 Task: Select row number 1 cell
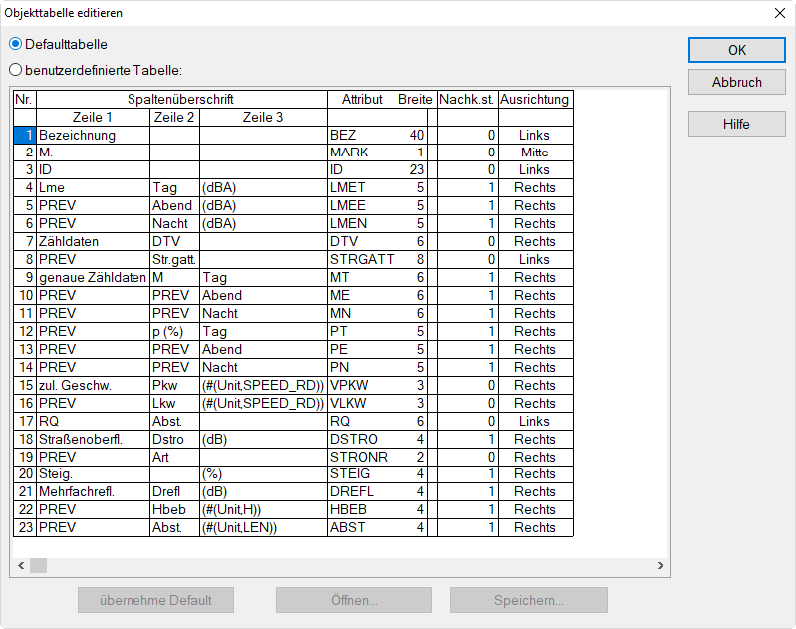25,136
